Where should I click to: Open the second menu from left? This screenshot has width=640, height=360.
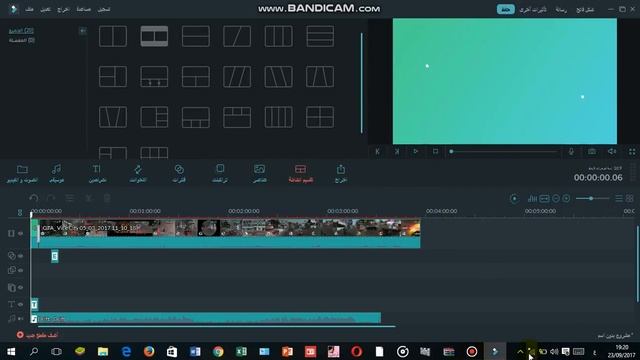pos(45,9)
